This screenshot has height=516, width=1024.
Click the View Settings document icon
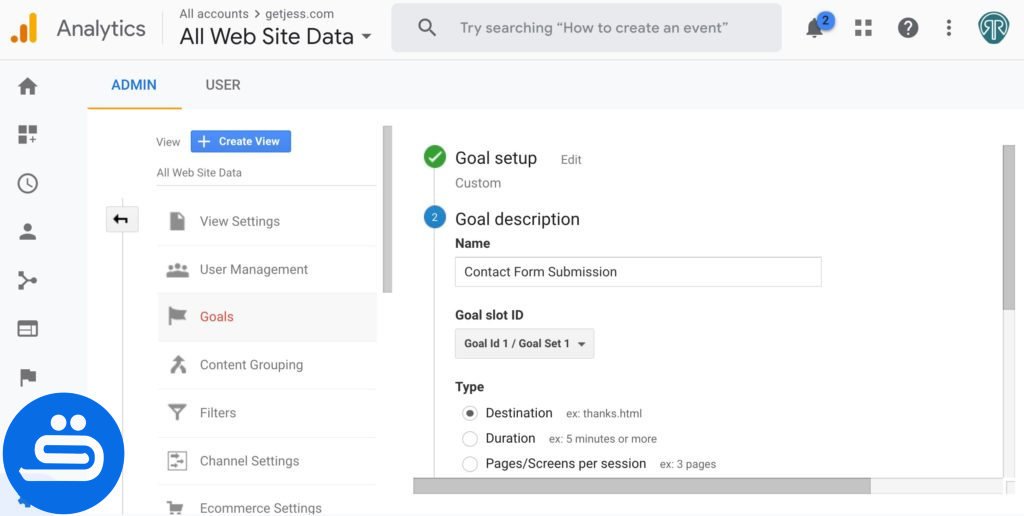pos(177,221)
